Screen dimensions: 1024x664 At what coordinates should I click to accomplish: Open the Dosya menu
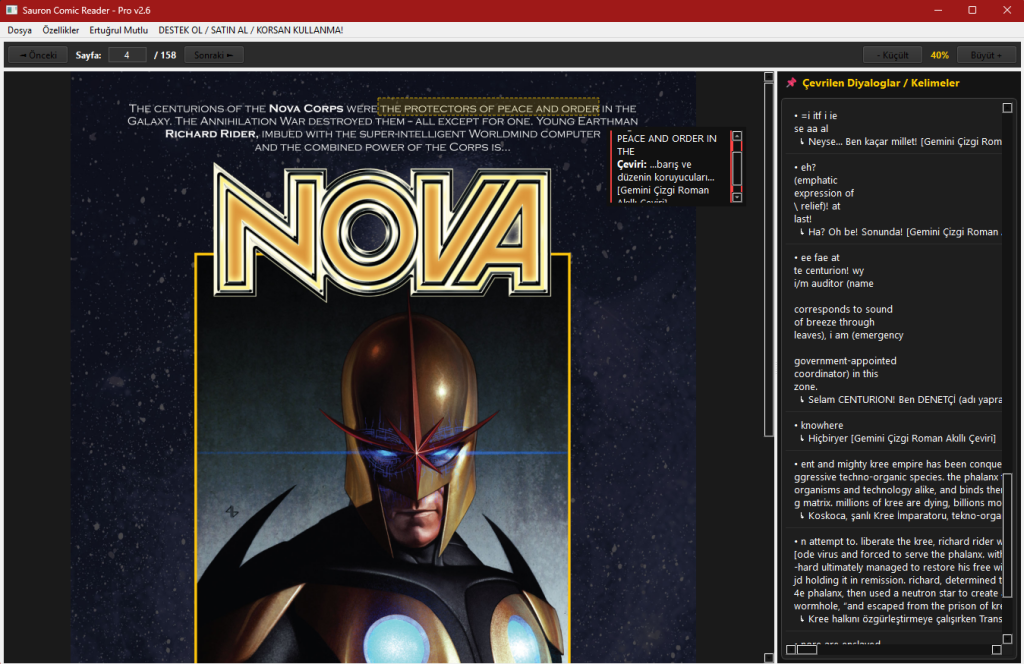point(20,30)
